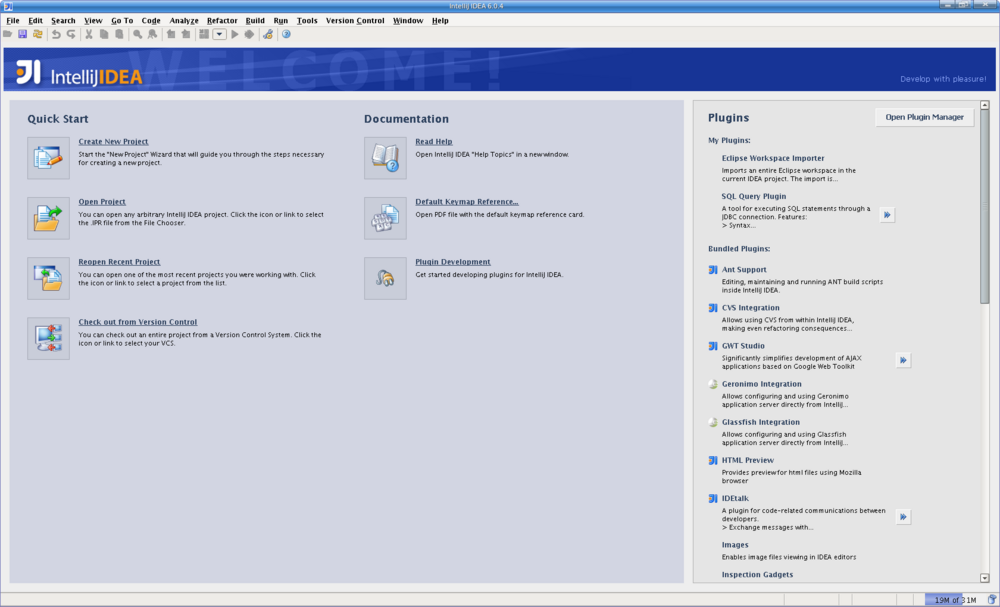This screenshot has height=607, width=1000.
Task: Open the Refactor menu
Action: pyautogui.click(x=222, y=20)
